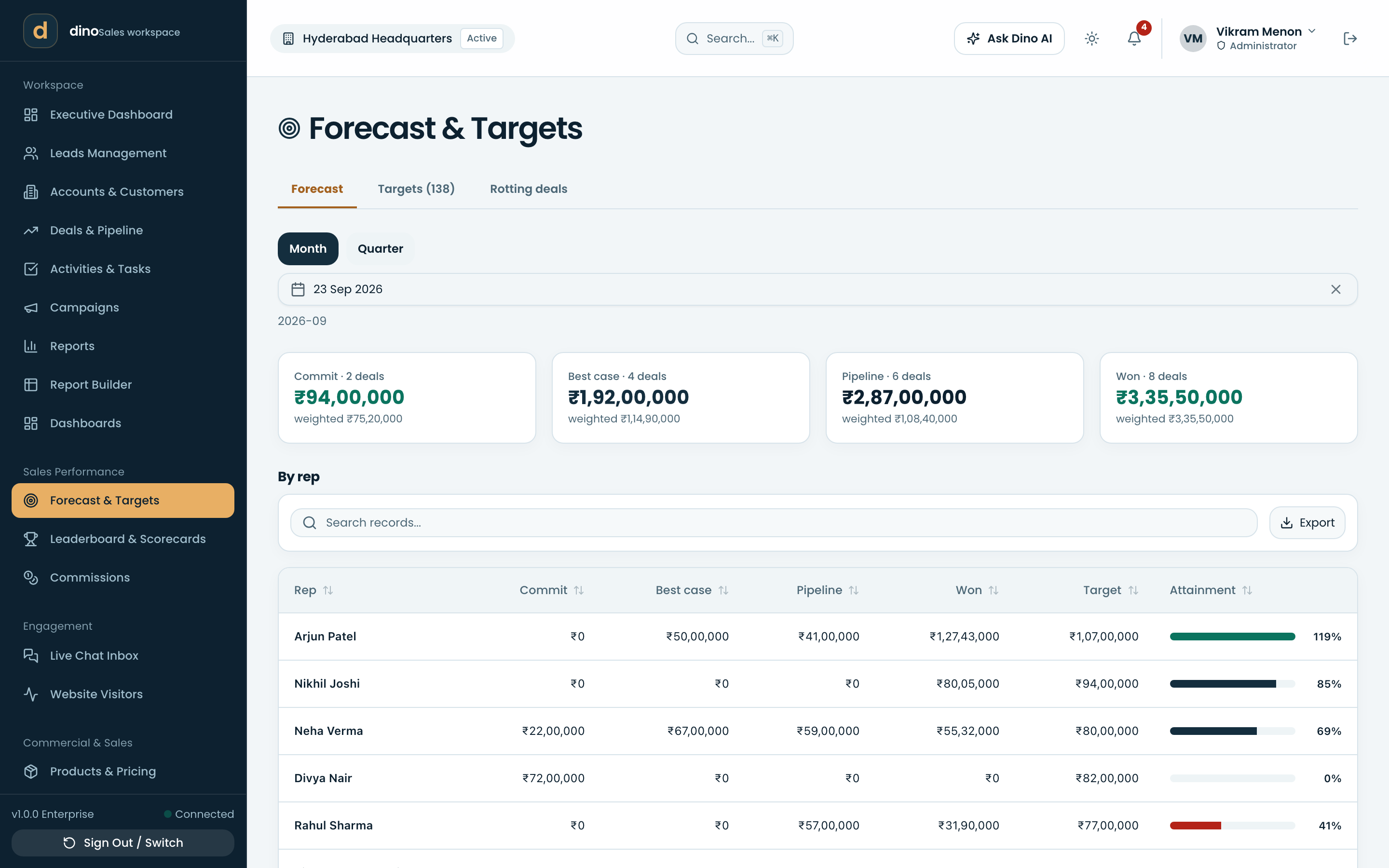Open the Targets (138) tab
This screenshot has height=868, width=1389.
click(x=416, y=189)
